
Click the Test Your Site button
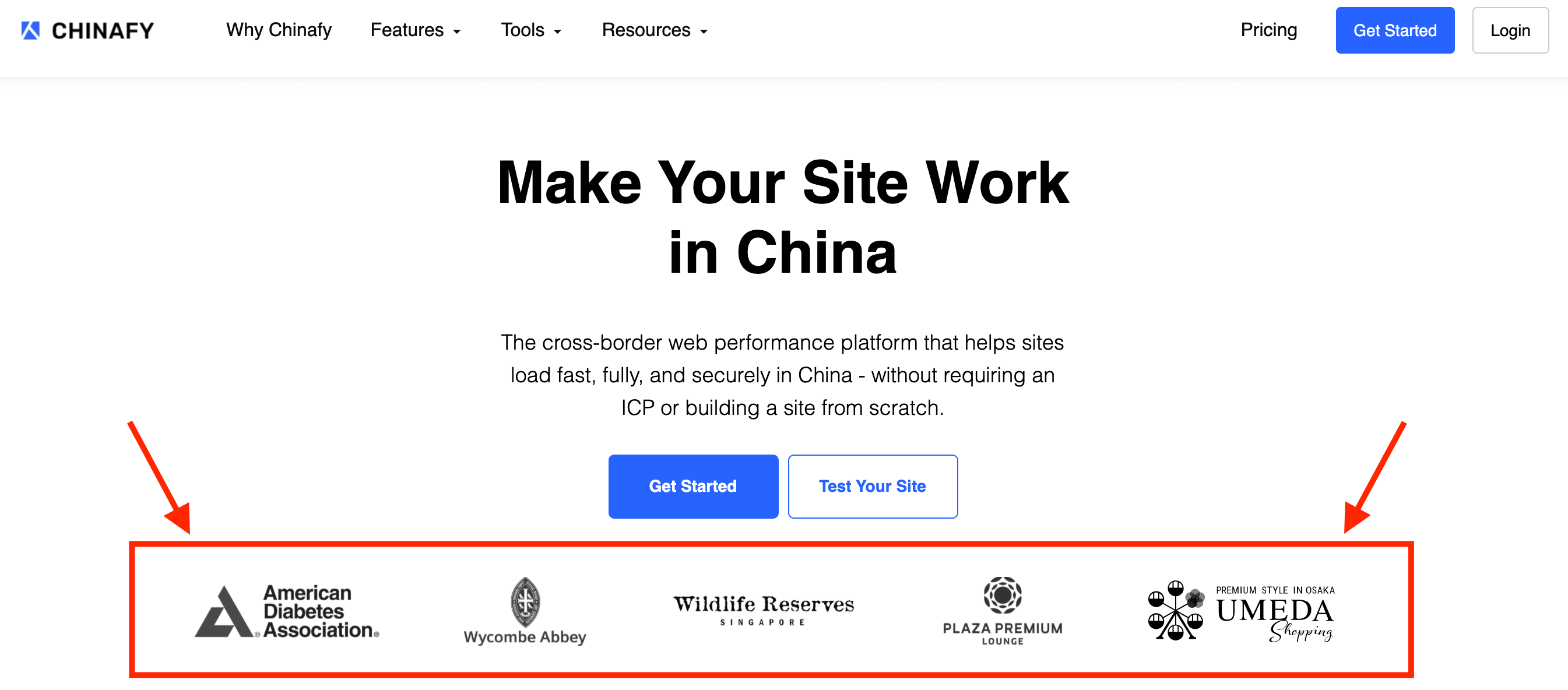coord(872,486)
